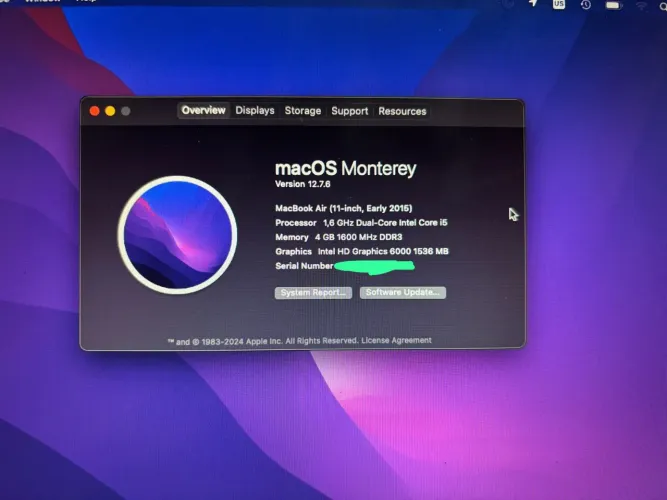Click the Version 12.7.6 text
The height and width of the screenshot is (500, 667).
point(303,184)
